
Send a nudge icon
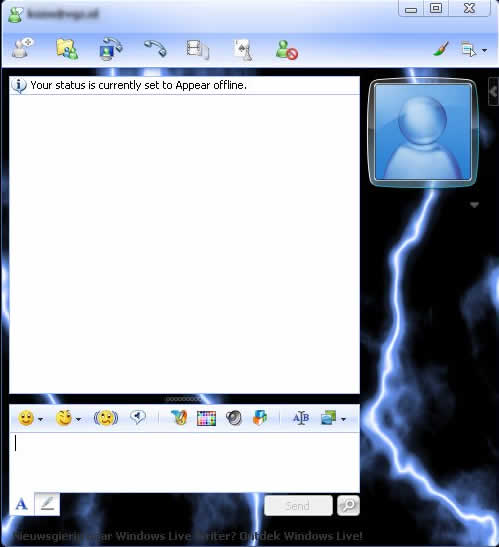(x=106, y=418)
